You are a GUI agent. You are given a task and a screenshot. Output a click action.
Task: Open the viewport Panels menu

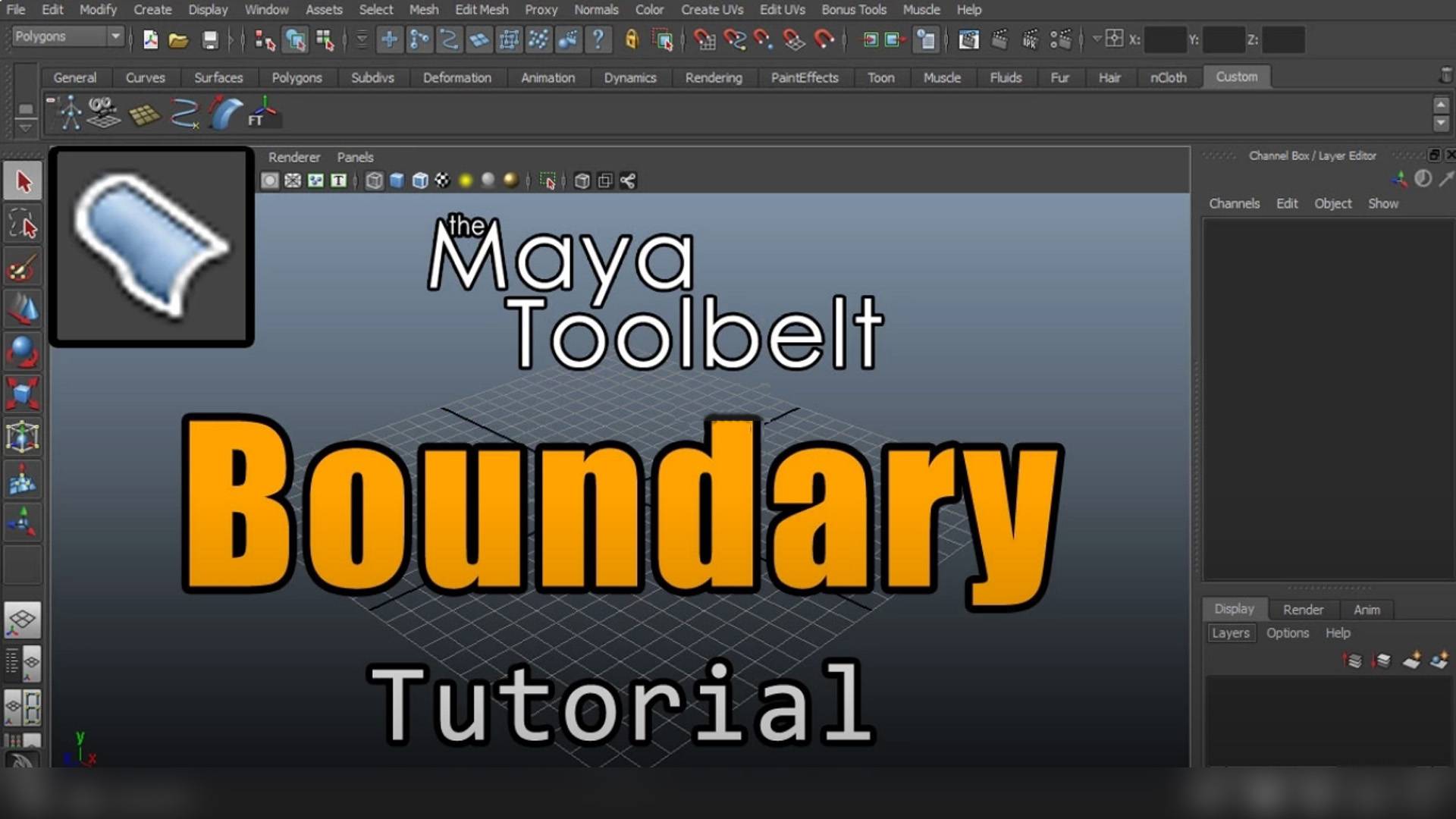tap(355, 157)
